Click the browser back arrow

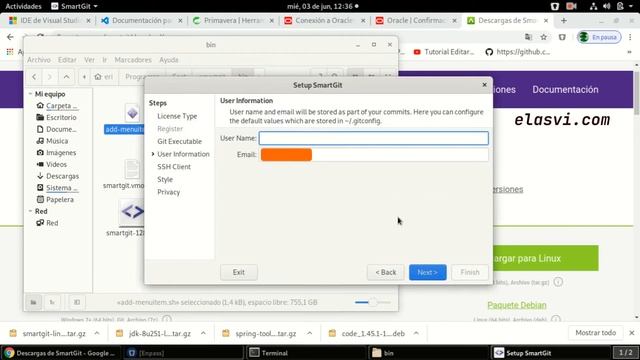(x=10, y=37)
